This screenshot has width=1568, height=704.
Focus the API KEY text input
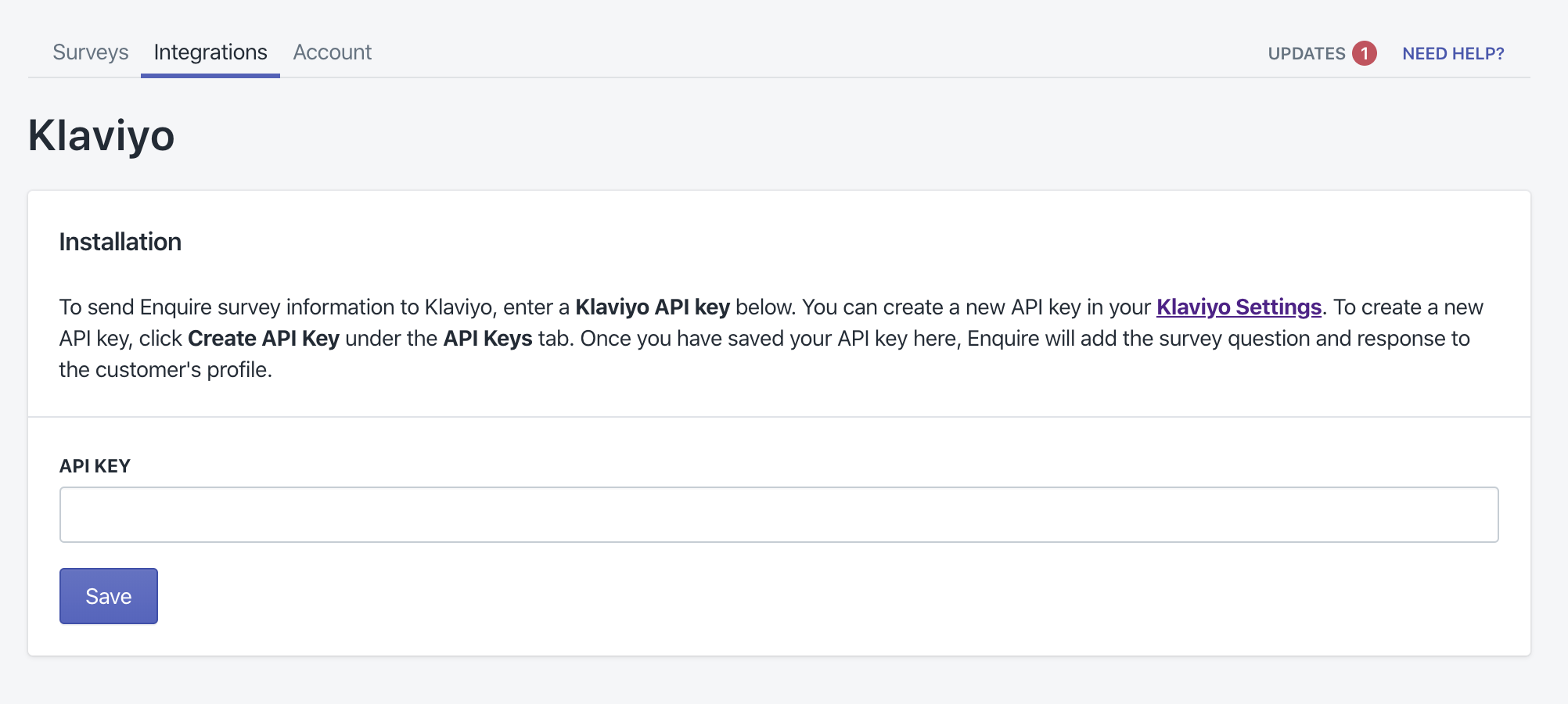coord(779,515)
